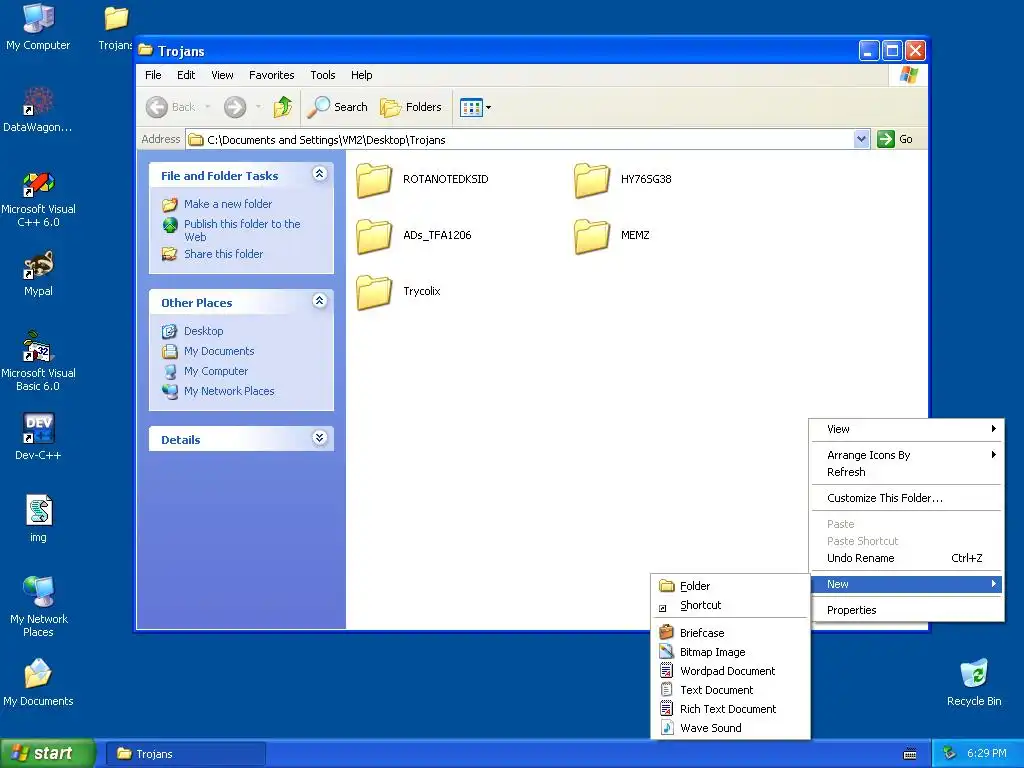Click Share this folder link
Image resolution: width=1024 pixels, height=768 pixels.
point(223,254)
